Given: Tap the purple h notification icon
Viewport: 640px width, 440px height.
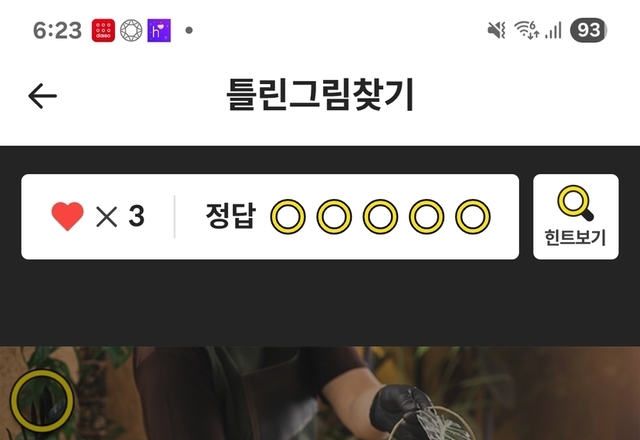Looking at the screenshot, I should [x=159, y=30].
